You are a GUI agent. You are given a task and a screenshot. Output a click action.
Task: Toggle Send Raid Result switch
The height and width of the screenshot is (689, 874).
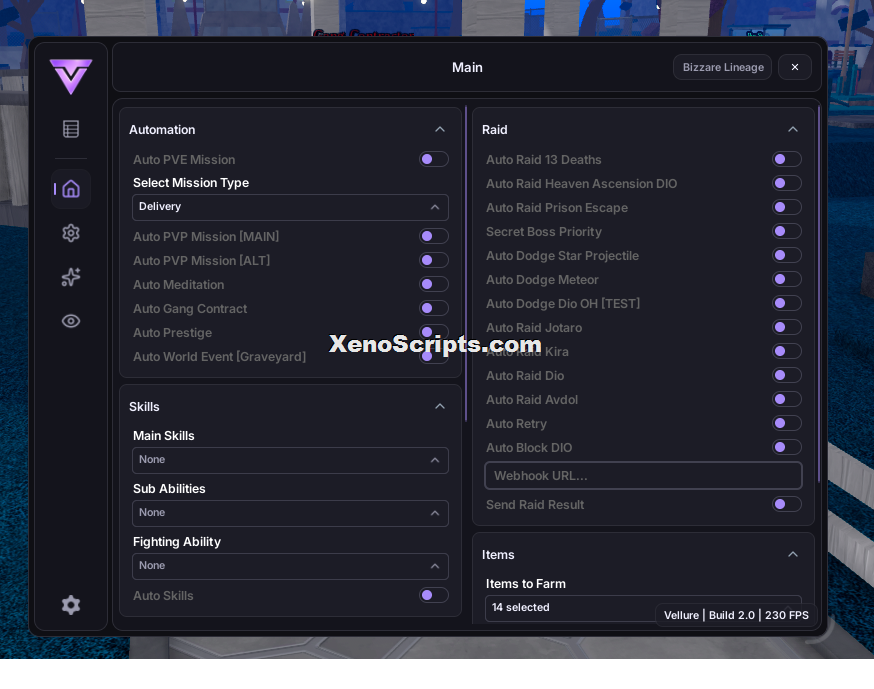click(x=786, y=504)
